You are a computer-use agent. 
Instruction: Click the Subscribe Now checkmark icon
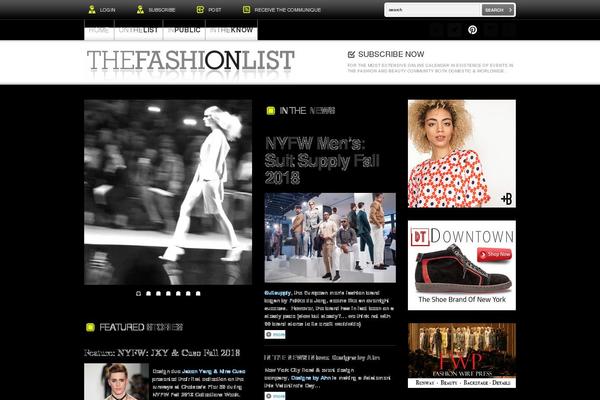(x=351, y=54)
